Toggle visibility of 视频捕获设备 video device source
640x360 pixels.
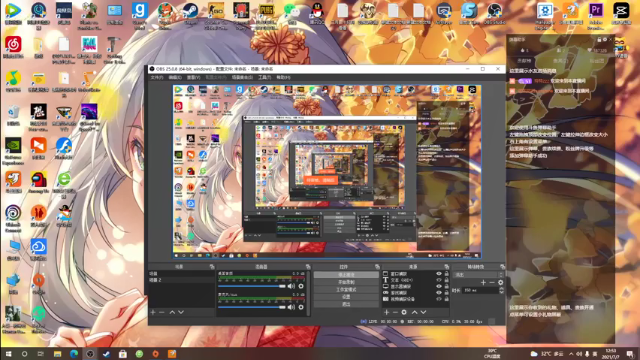tap(439, 299)
